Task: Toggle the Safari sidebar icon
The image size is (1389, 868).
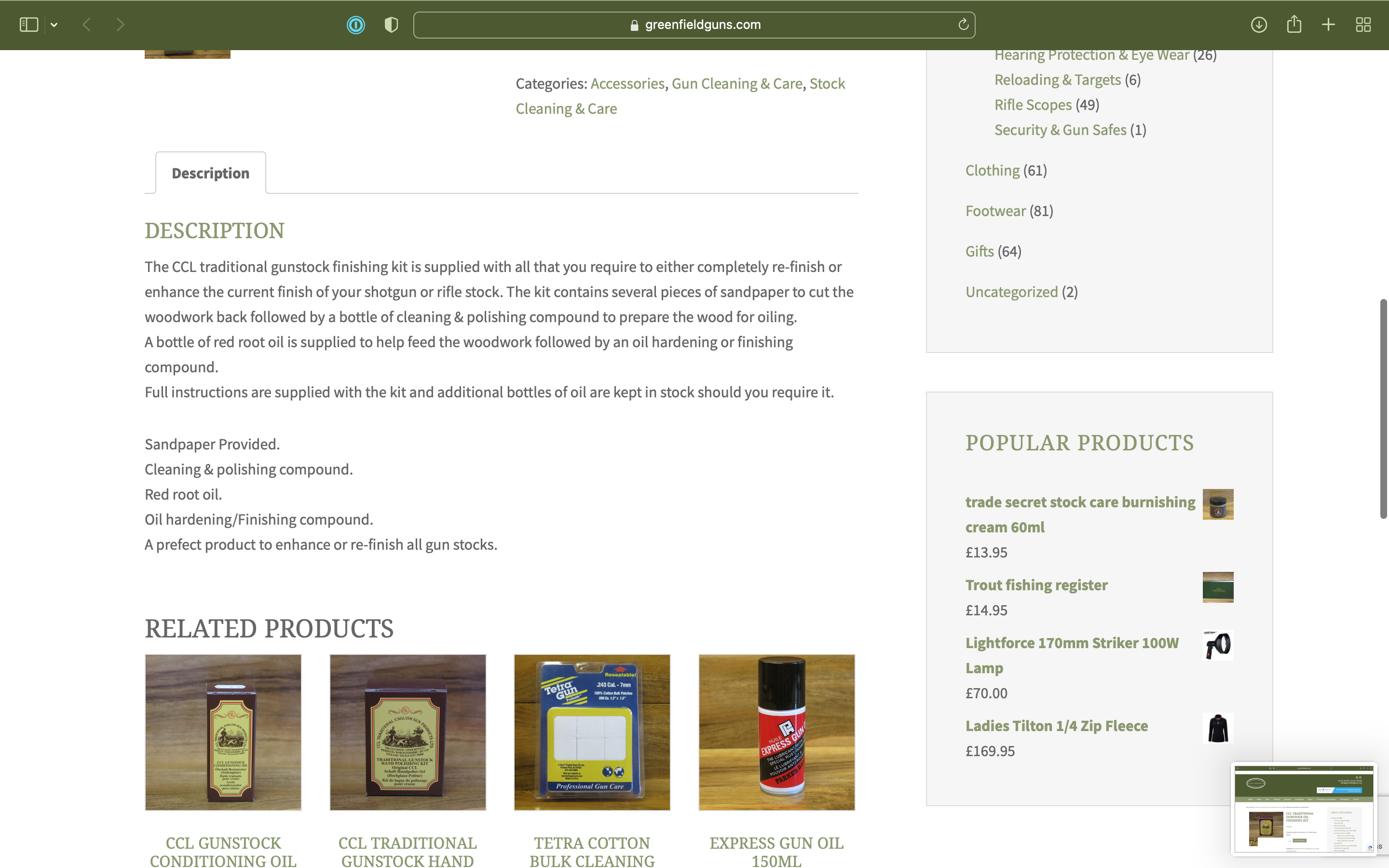Action: click(29, 25)
